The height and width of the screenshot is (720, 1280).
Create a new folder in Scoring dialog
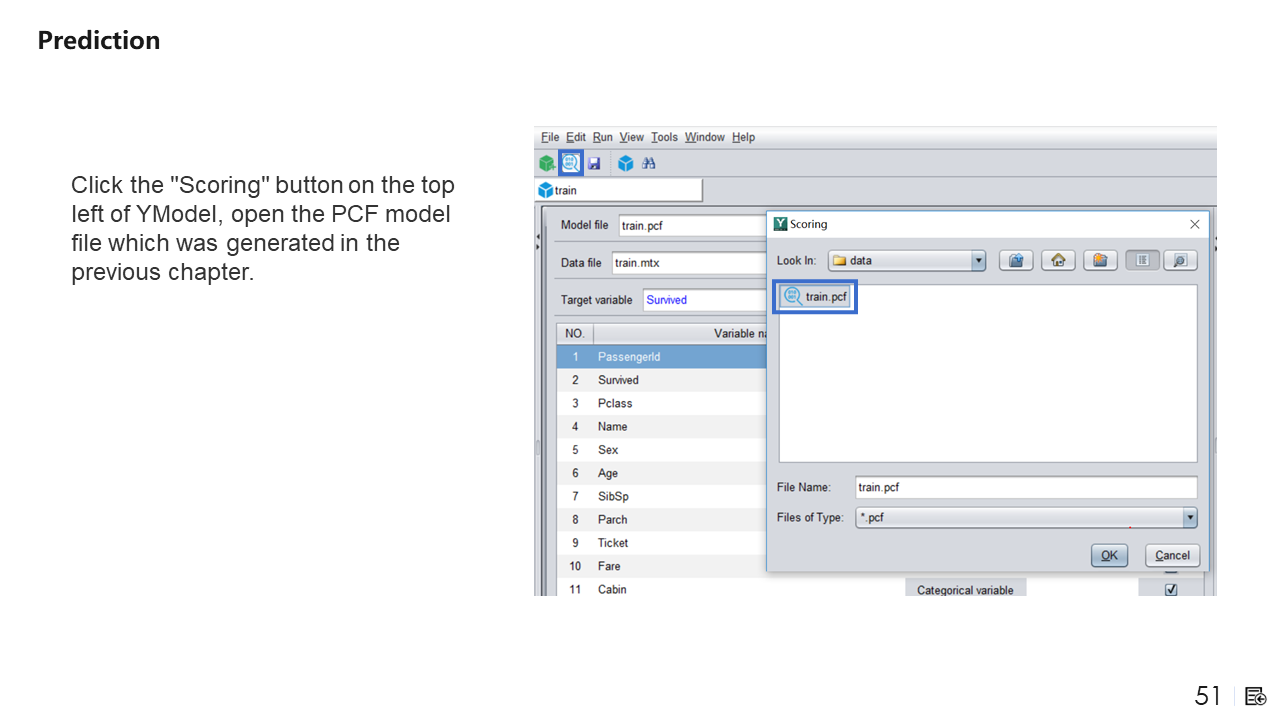pos(1100,260)
